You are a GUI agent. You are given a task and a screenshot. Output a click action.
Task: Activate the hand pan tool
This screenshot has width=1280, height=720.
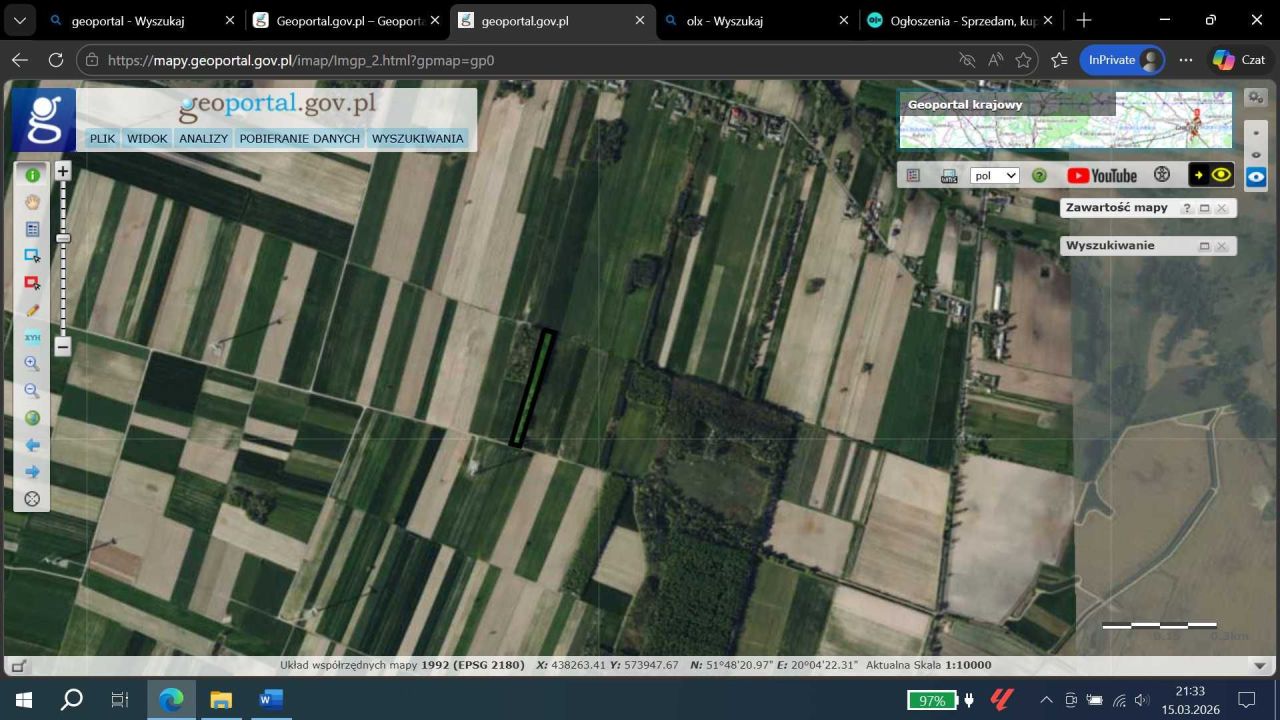coord(32,202)
